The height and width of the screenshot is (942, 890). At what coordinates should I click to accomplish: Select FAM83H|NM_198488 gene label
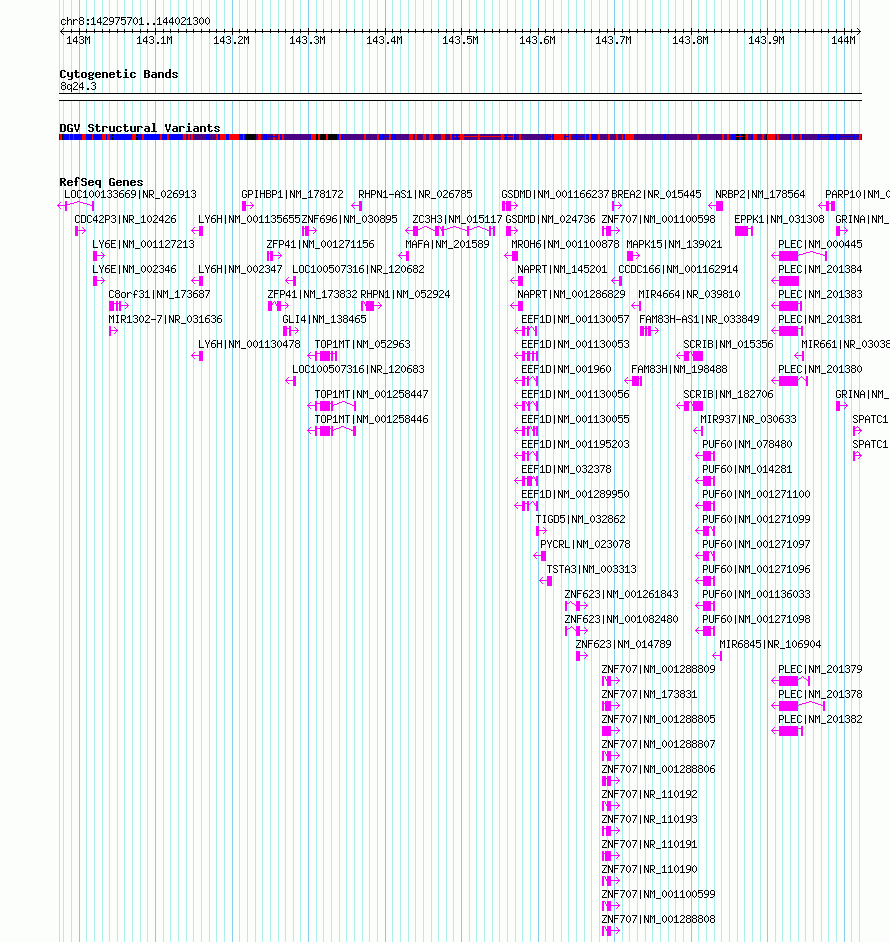679,369
